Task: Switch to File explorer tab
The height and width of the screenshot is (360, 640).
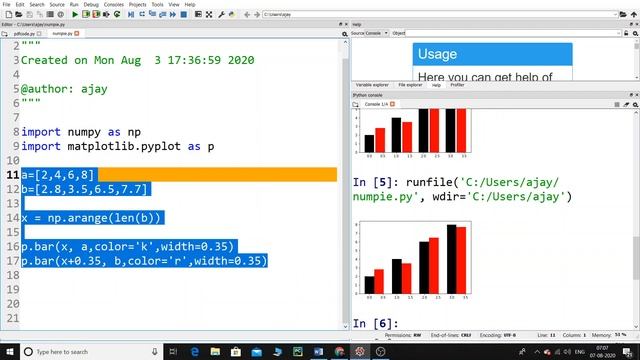Action: (410, 85)
